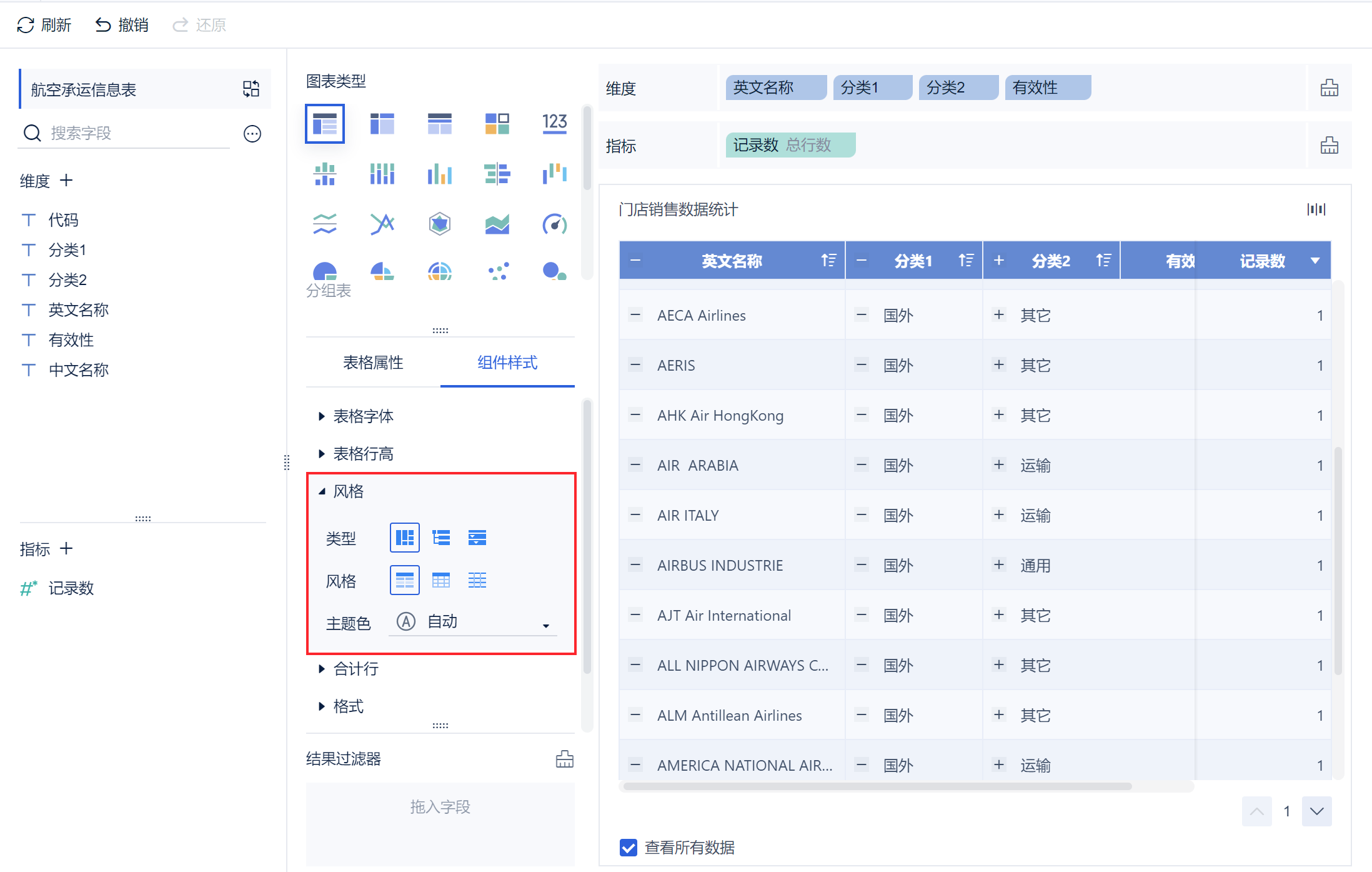Screen dimensions: 1372x872
Task: Clear the 结果过滤器 with its eraser icon
Action: point(564,759)
